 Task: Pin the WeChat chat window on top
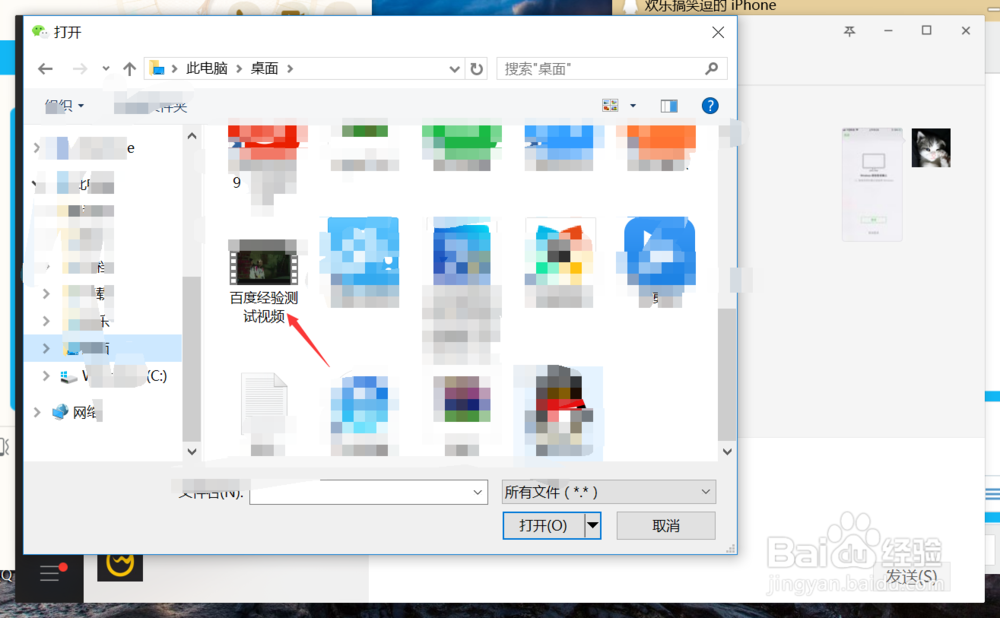849,31
